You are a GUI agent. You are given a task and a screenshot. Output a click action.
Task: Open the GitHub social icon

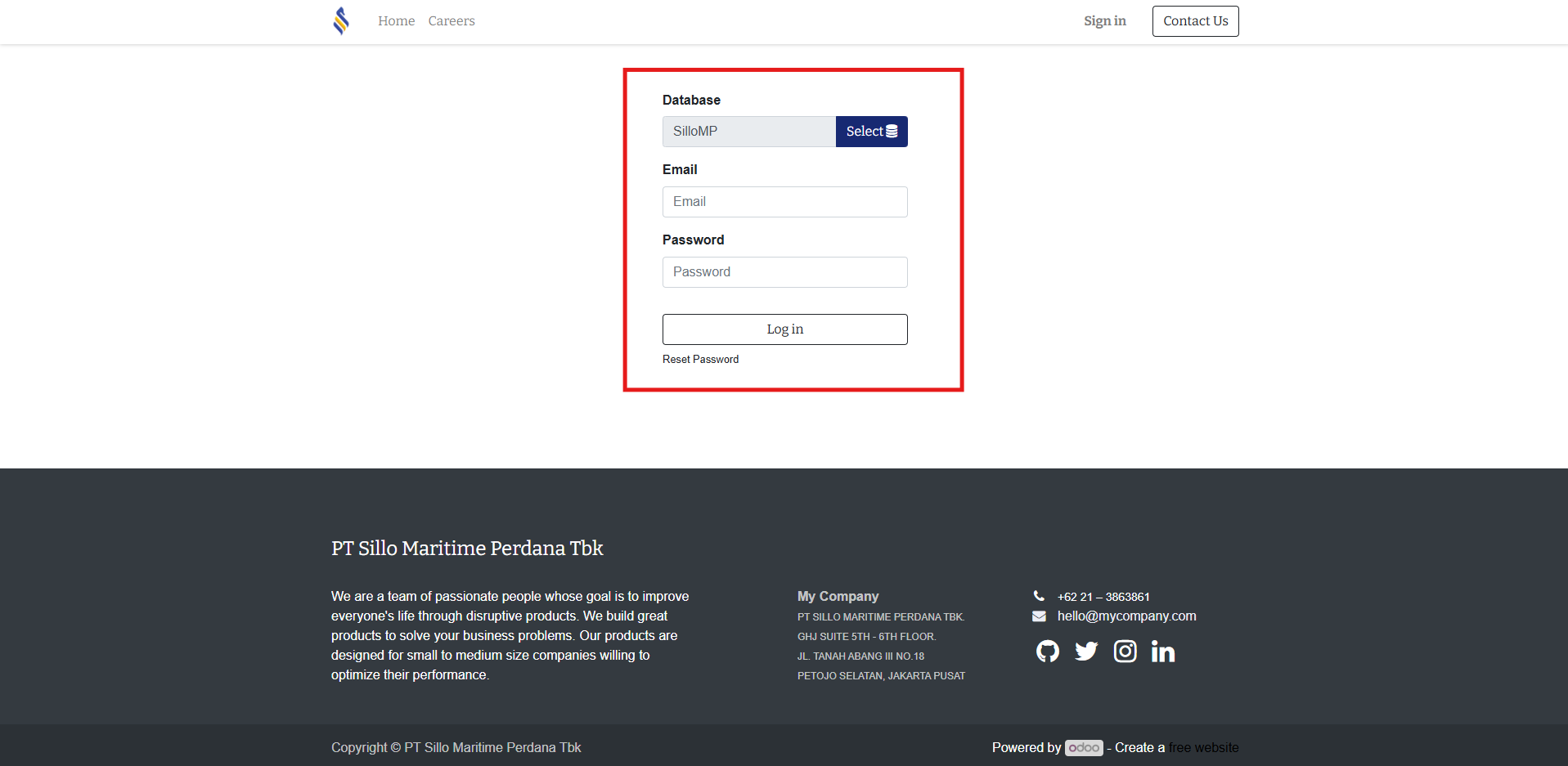pyautogui.click(x=1047, y=652)
